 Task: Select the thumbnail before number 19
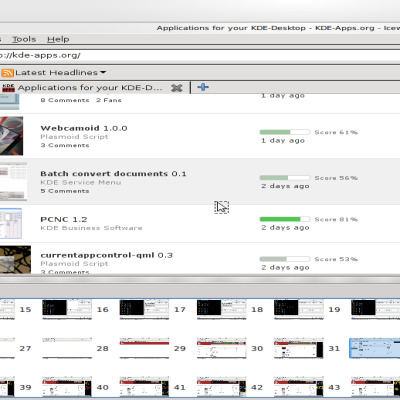(299, 309)
